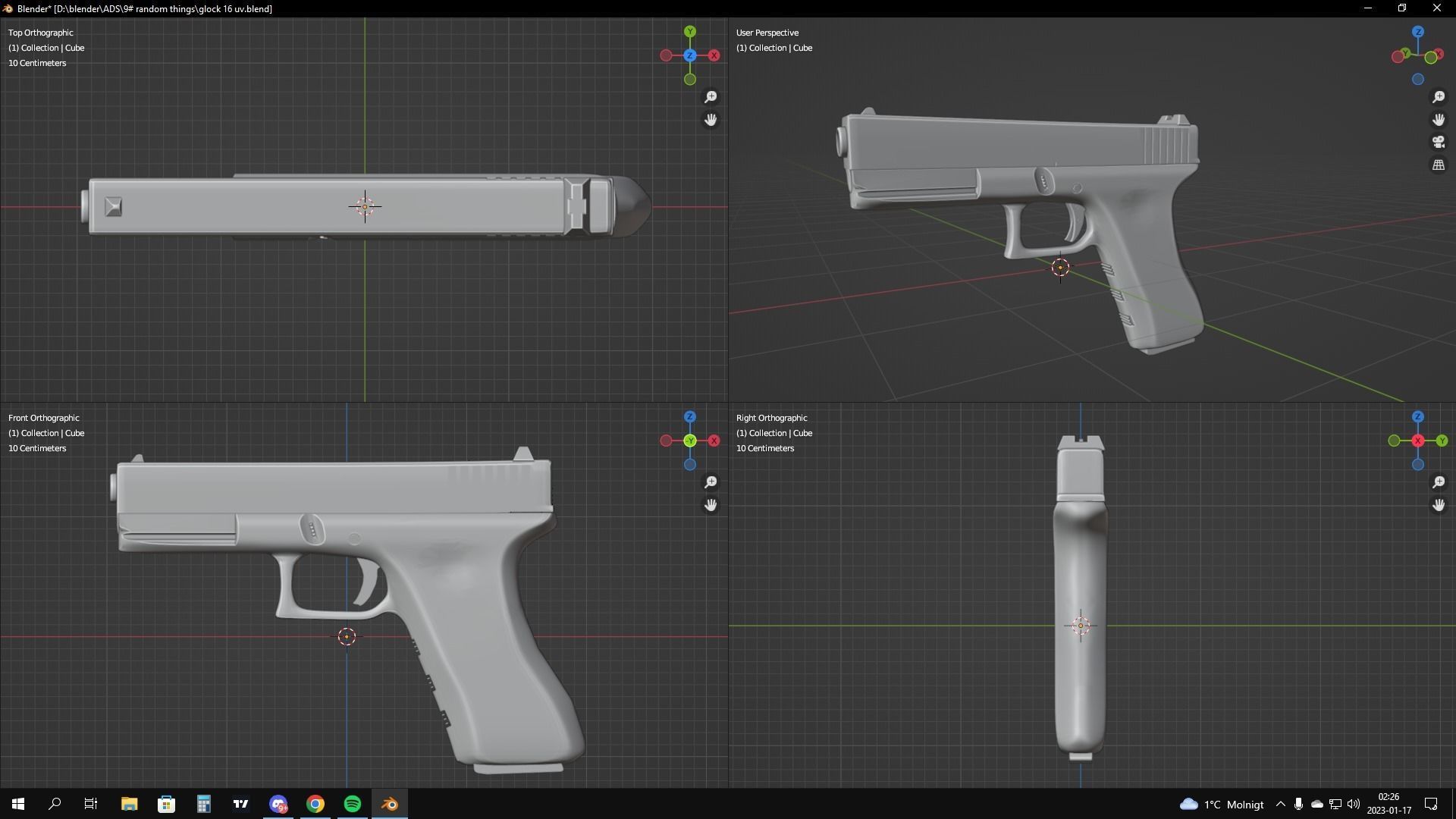1456x819 pixels.
Task: Click the Zoom magnifier in User Perspective viewport
Action: pos(1439,97)
